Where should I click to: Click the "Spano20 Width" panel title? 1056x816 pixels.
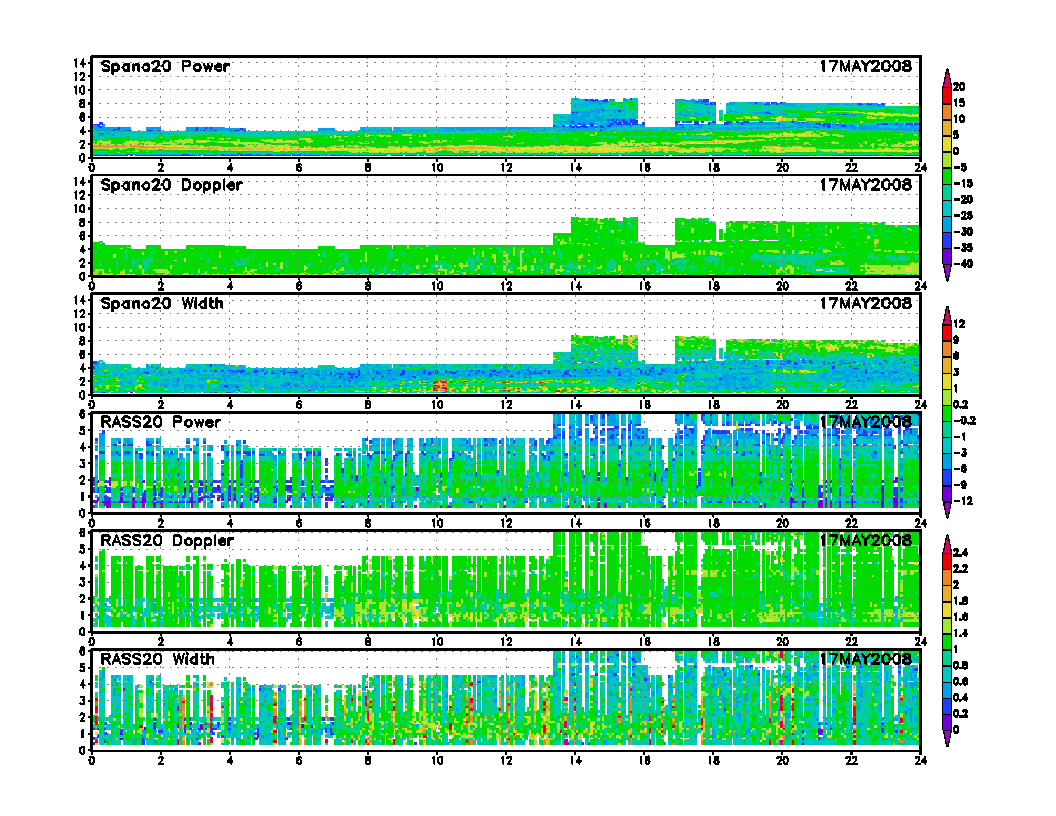pos(162,304)
